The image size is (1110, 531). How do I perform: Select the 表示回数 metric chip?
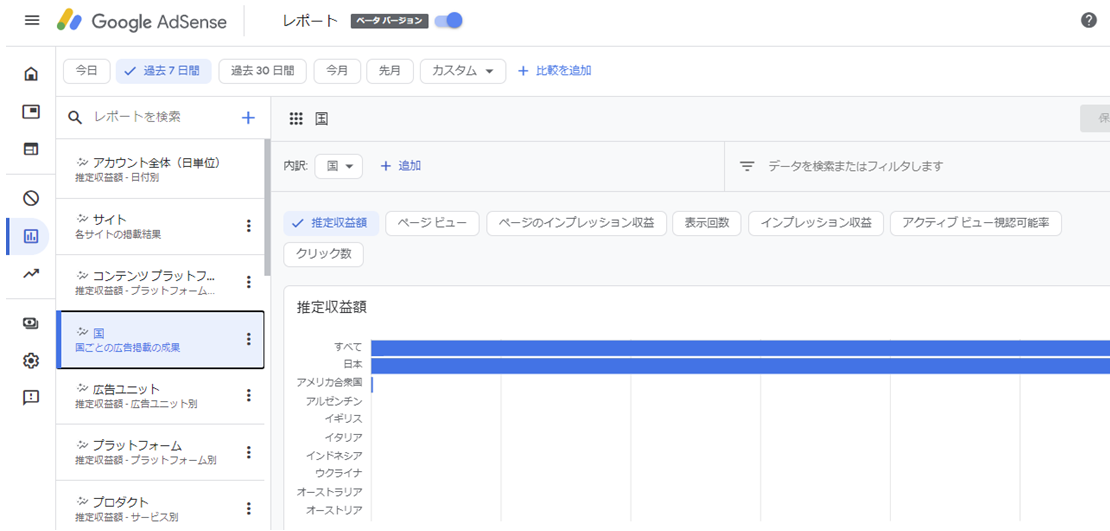pyautogui.click(x=706, y=223)
